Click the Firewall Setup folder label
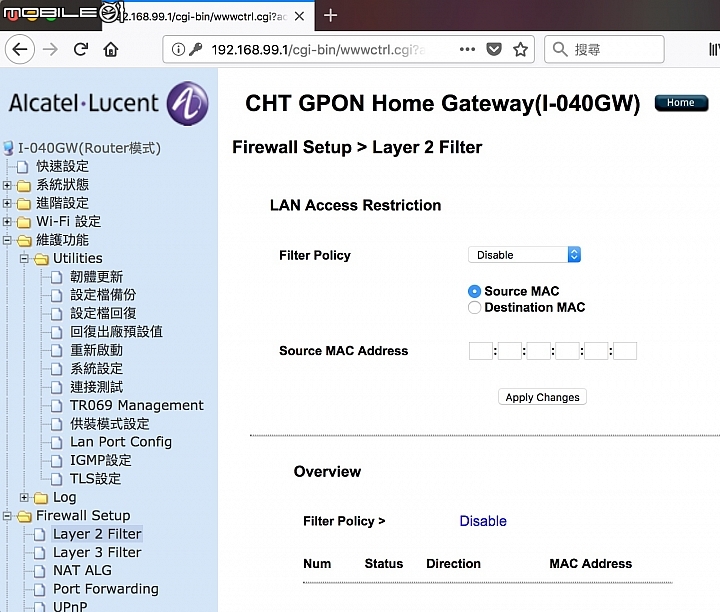This screenshot has height=612, width=720. coord(83,516)
